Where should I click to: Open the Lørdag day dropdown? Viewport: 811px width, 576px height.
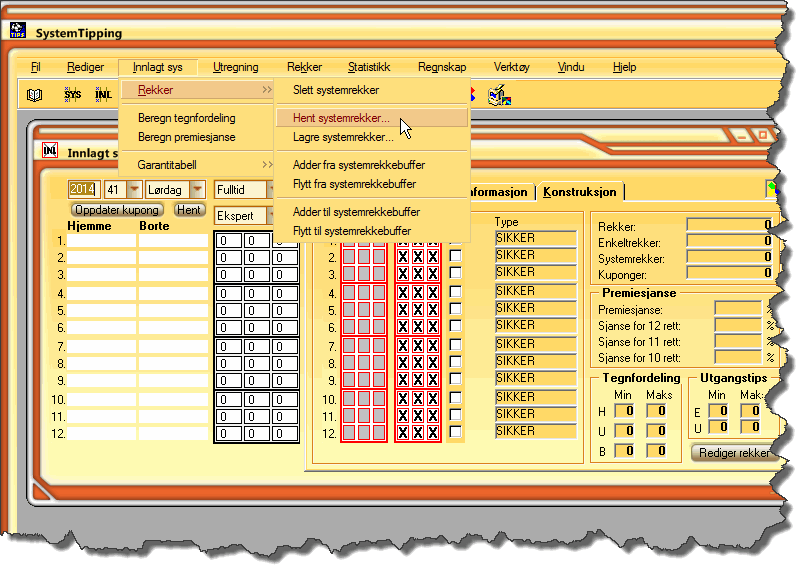(198, 190)
